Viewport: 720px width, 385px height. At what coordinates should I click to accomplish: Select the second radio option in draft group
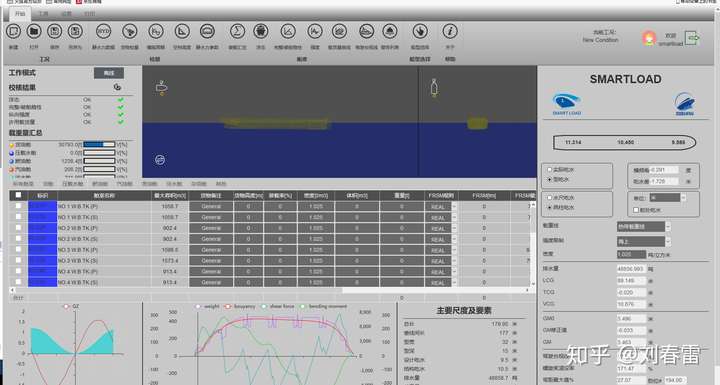tap(550, 180)
